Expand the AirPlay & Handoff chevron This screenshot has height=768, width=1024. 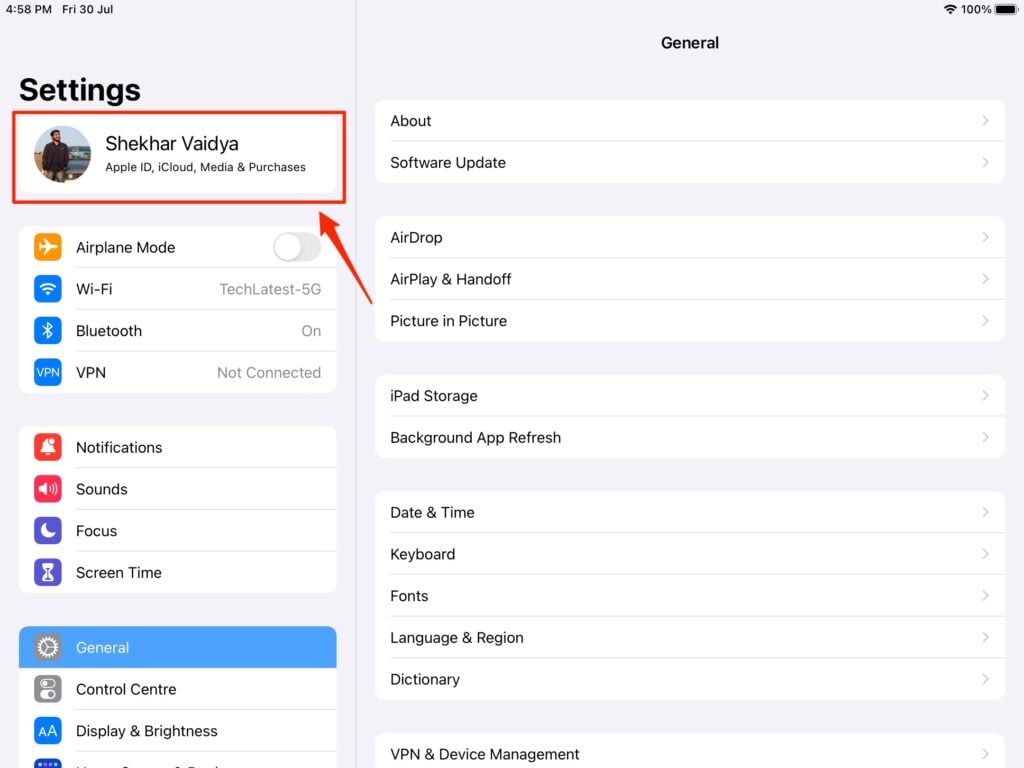click(x=985, y=279)
